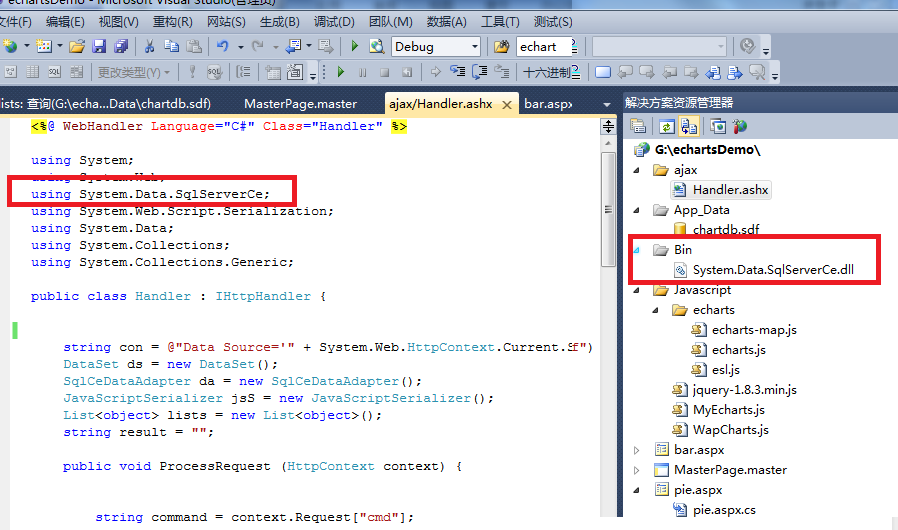Select jquery-1.8.3.min.js file
The width and height of the screenshot is (898, 530).
click(x=745, y=390)
